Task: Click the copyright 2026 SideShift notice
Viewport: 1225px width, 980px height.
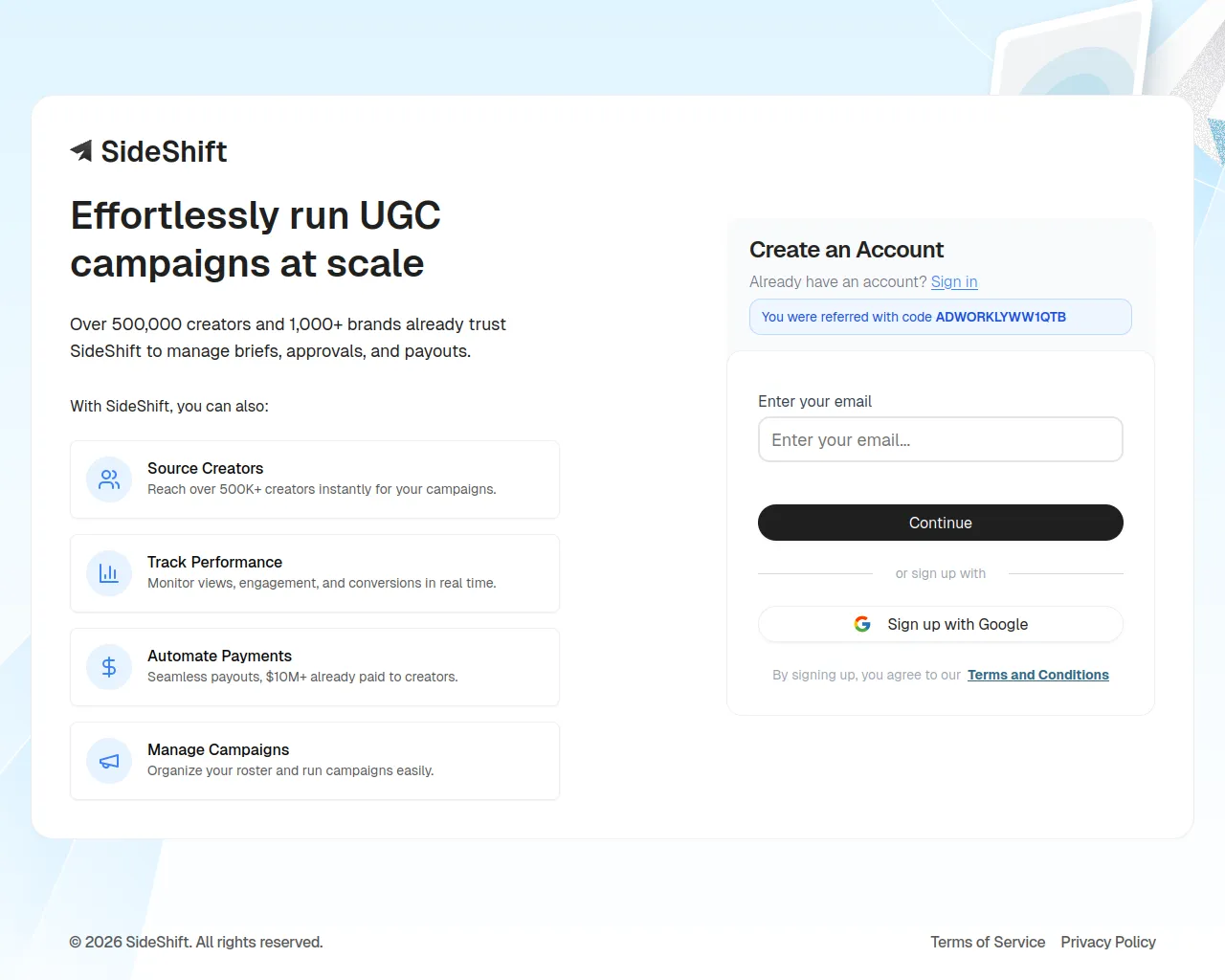Action: click(x=196, y=942)
